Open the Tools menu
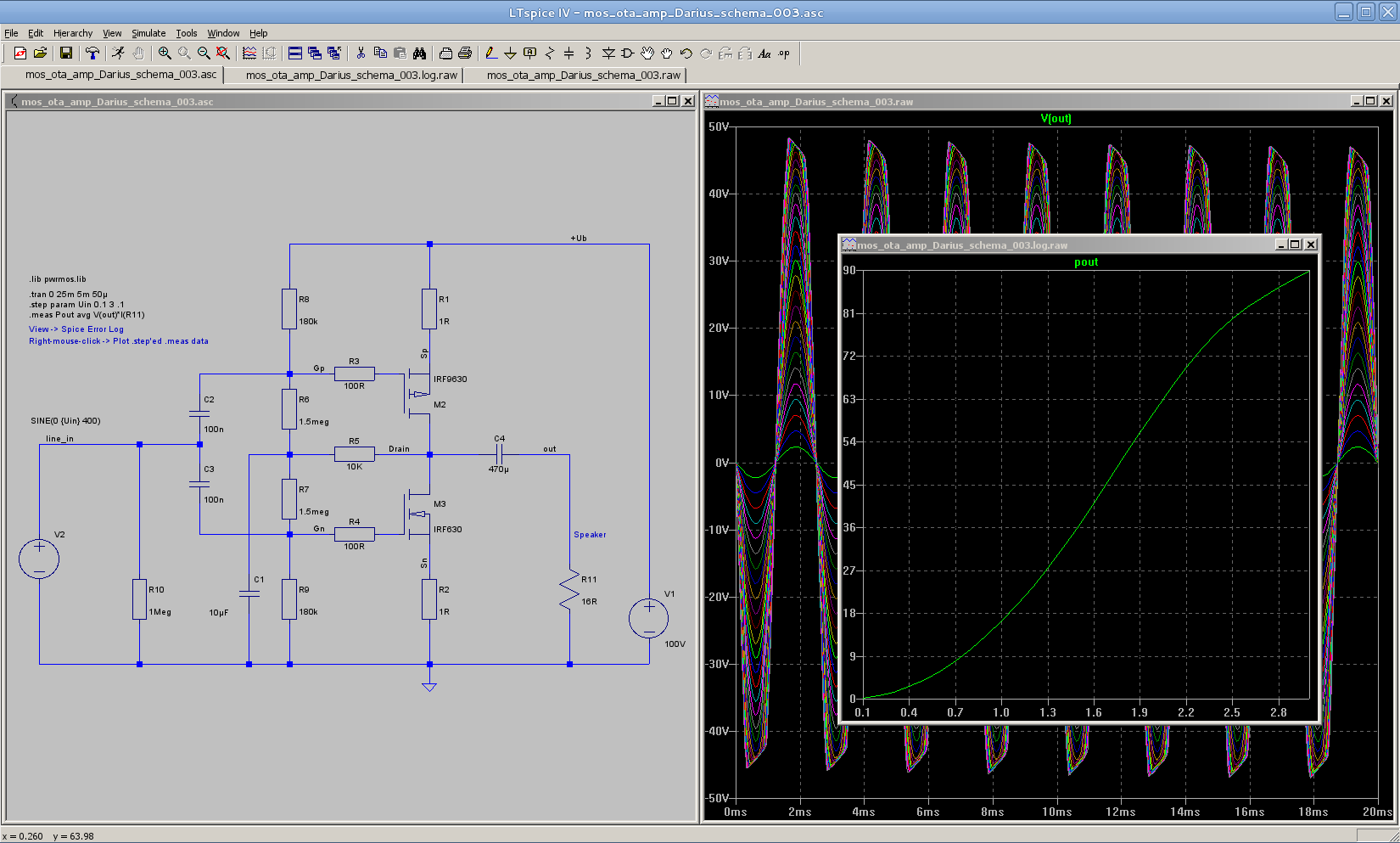 pyautogui.click(x=187, y=33)
